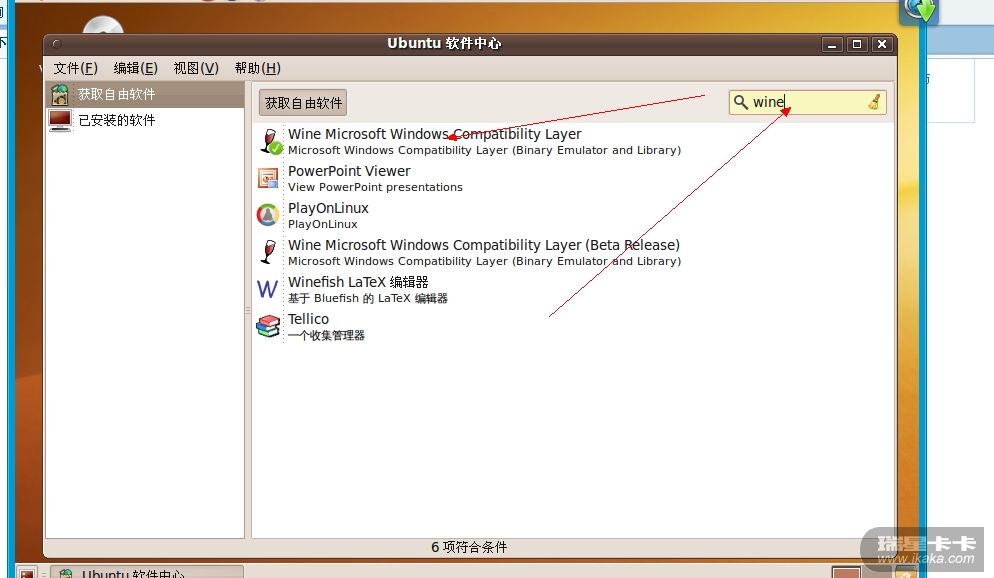Click the '6 项符合条件' status bar text
Image resolution: width=994 pixels, height=578 pixels.
469,547
